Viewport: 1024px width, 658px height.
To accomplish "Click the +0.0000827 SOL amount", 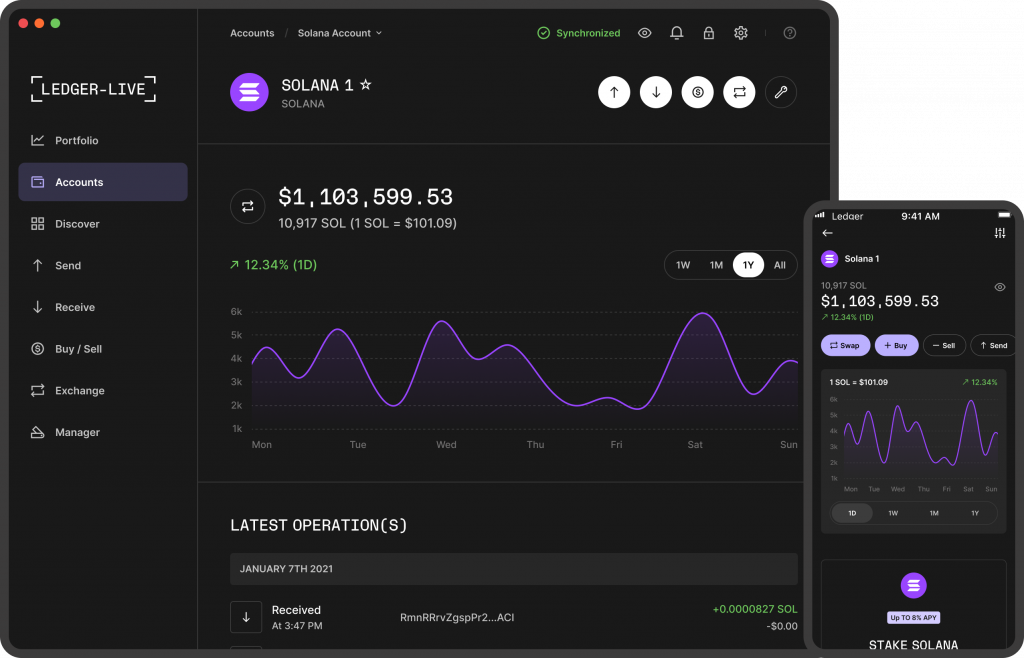I will [x=755, y=609].
